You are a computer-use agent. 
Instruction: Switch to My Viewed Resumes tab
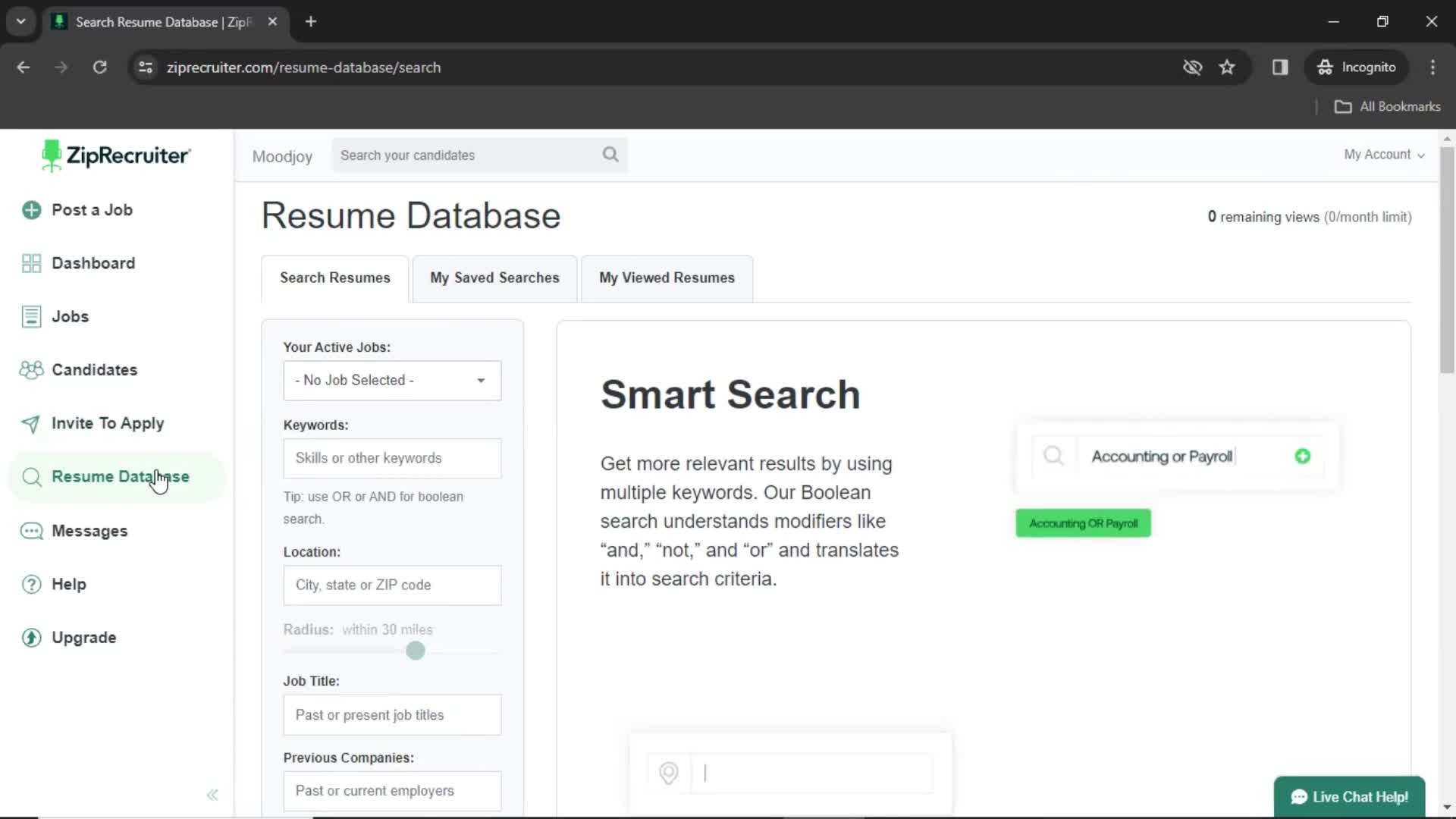[667, 277]
